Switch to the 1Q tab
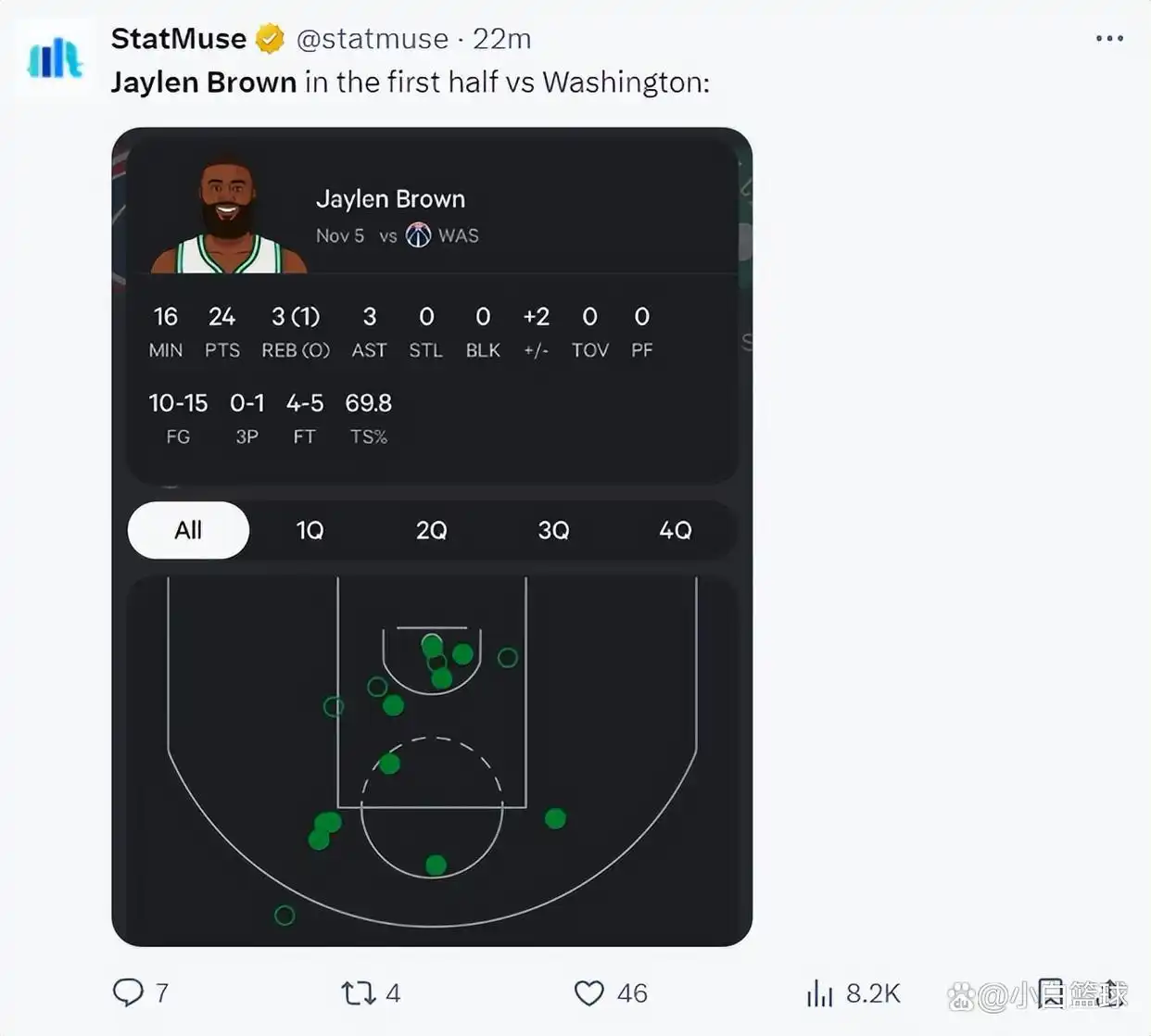This screenshot has width=1151, height=1036. pos(310,530)
